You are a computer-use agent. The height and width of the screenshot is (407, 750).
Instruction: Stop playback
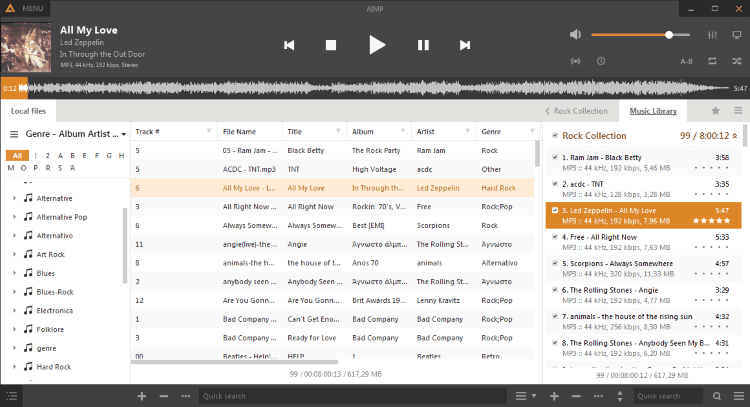tap(331, 45)
